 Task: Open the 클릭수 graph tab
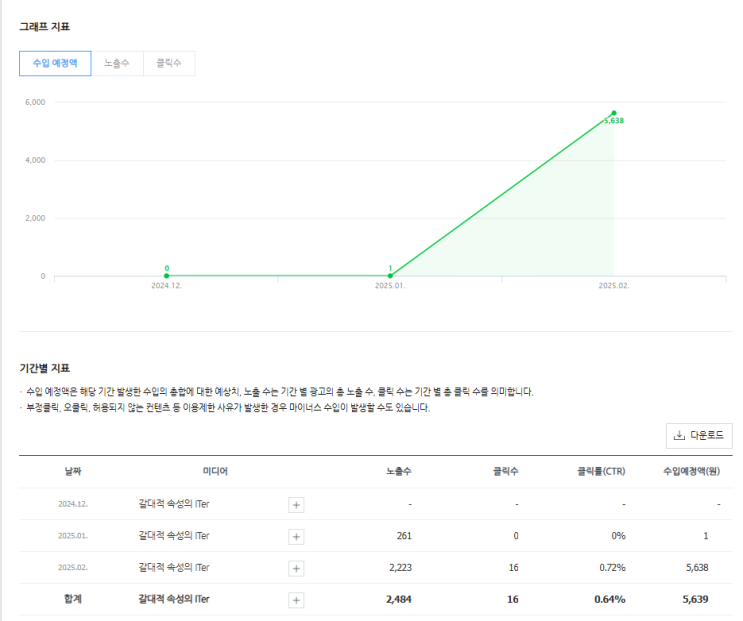[x=169, y=63]
